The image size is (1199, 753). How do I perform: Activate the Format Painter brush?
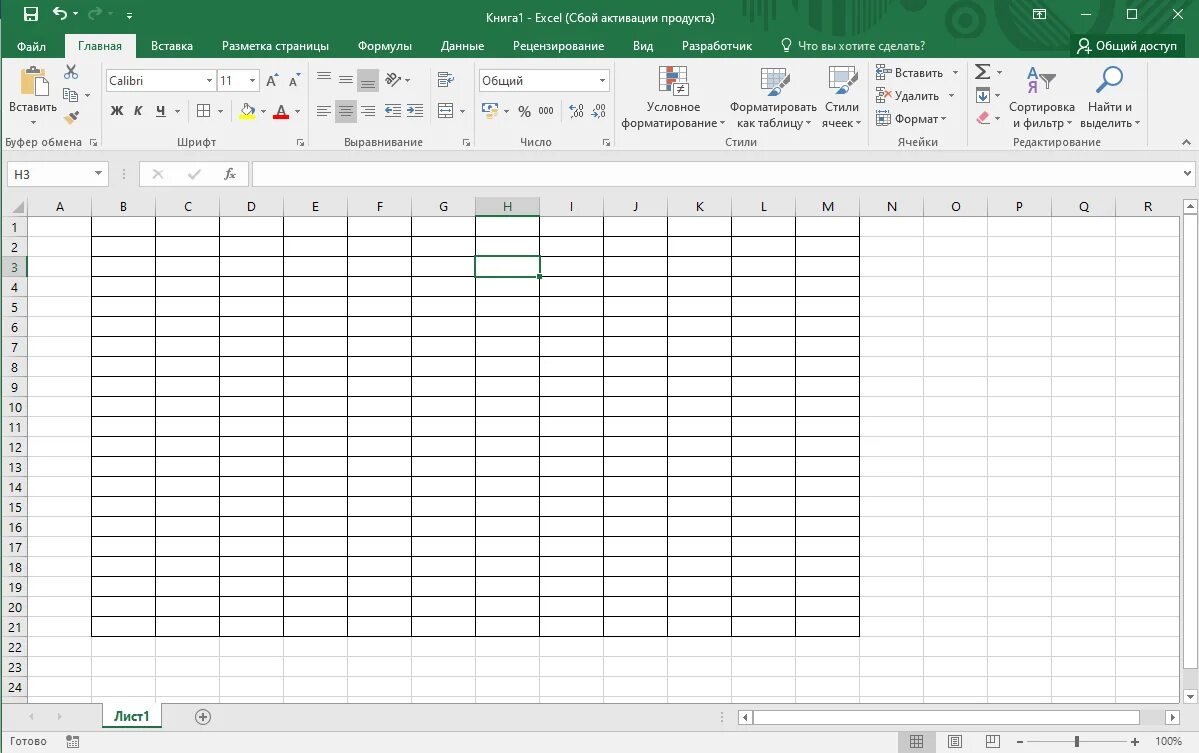[71, 118]
